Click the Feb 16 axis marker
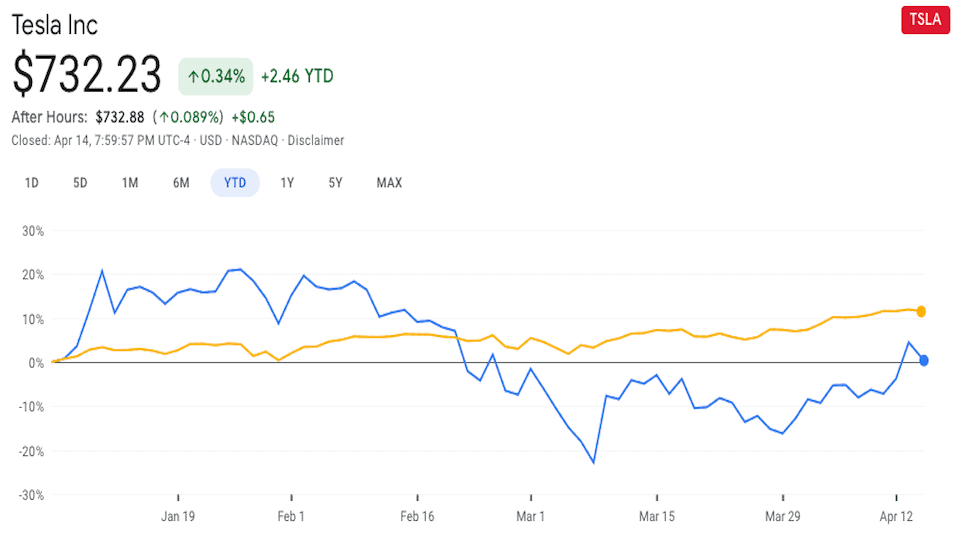This screenshot has width=960, height=540. pyautogui.click(x=417, y=517)
